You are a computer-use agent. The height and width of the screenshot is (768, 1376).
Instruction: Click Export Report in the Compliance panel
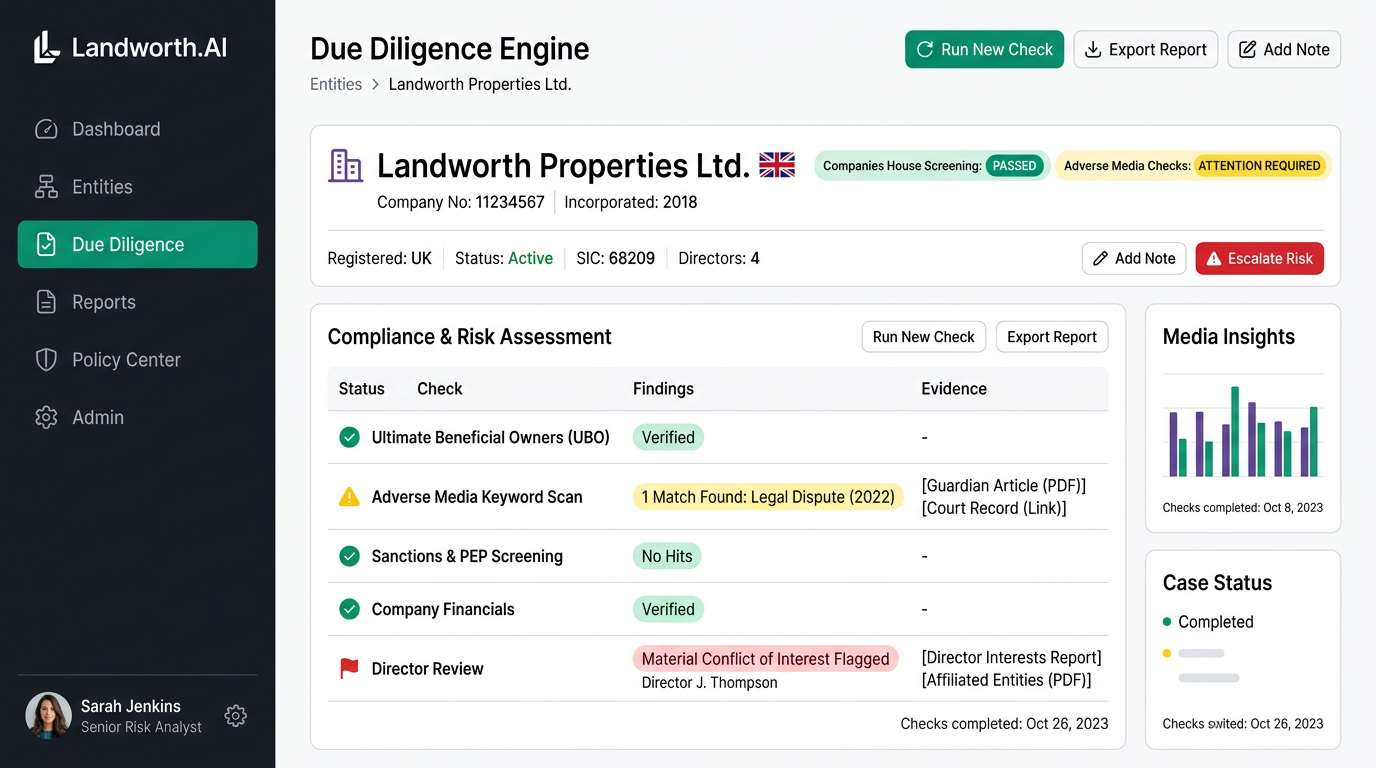tap(1051, 337)
